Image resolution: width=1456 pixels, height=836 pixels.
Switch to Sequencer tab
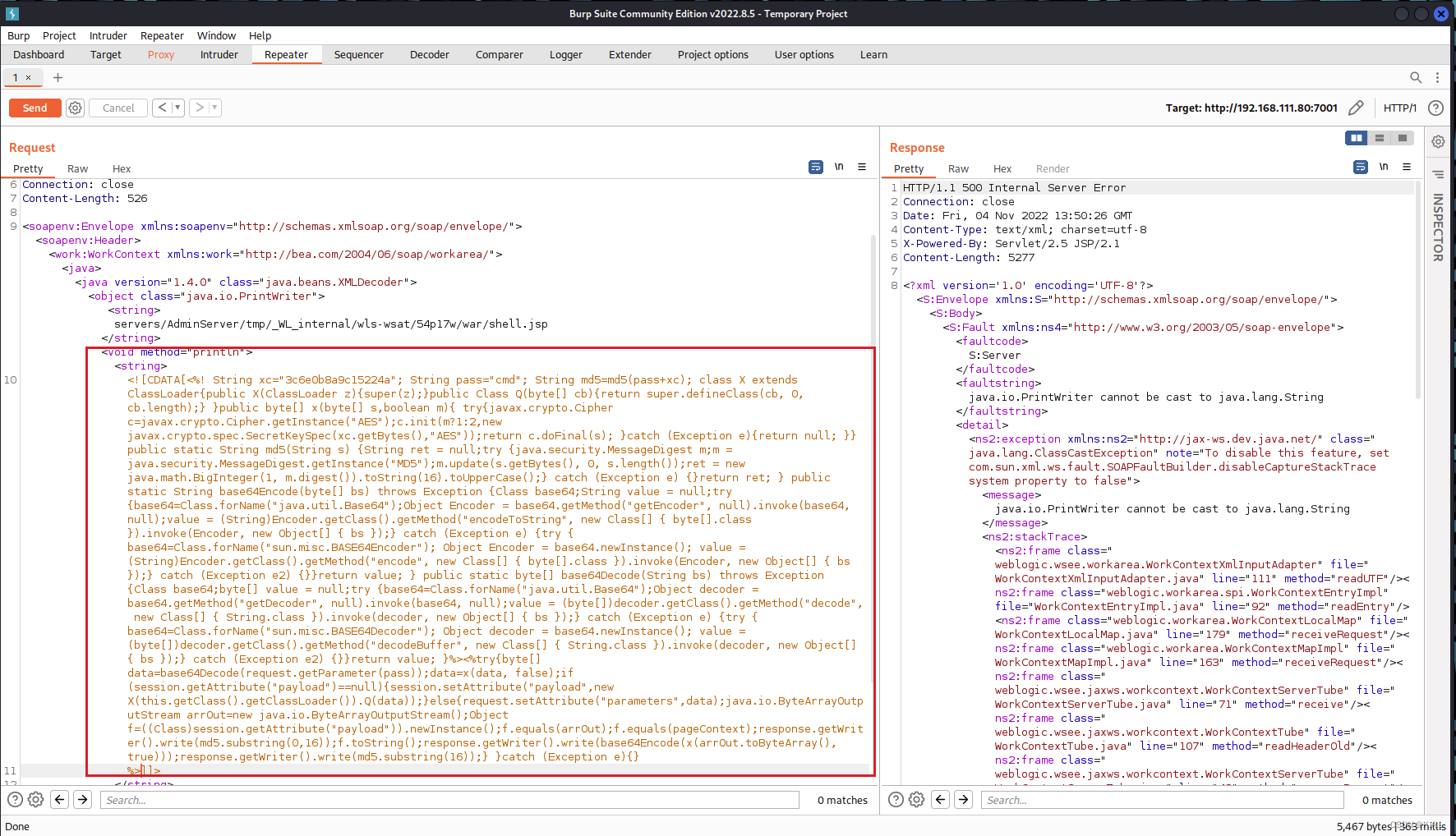(359, 54)
